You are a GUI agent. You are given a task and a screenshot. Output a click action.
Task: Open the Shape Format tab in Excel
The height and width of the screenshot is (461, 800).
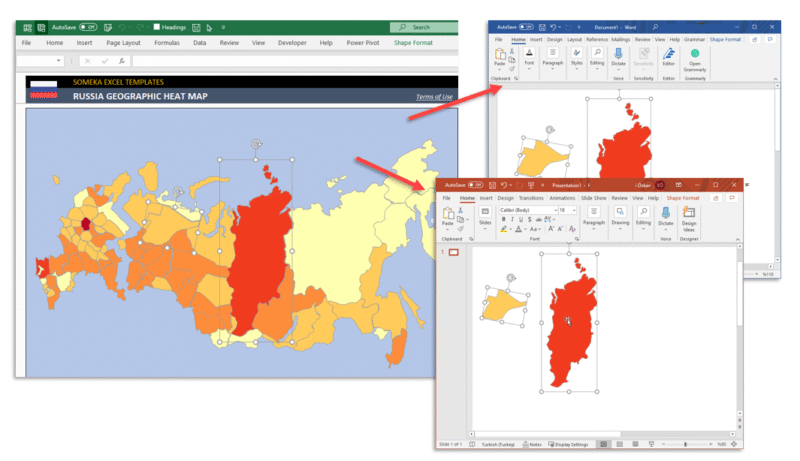pos(413,43)
